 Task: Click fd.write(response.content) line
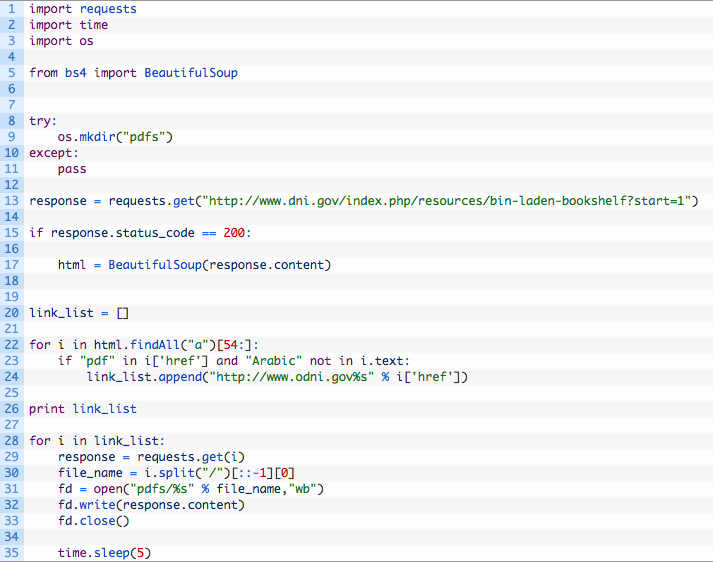point(151,505)
